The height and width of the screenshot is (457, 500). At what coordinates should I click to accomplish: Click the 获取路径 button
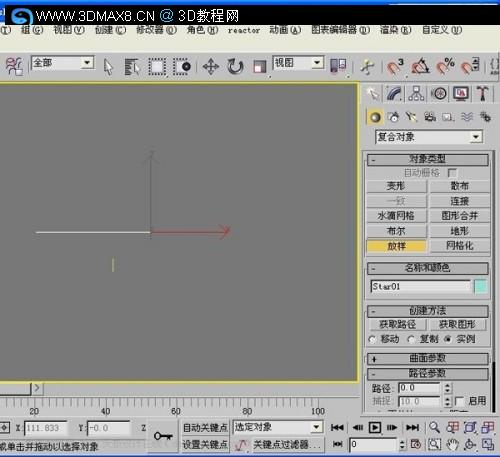(x=397, y=324)
